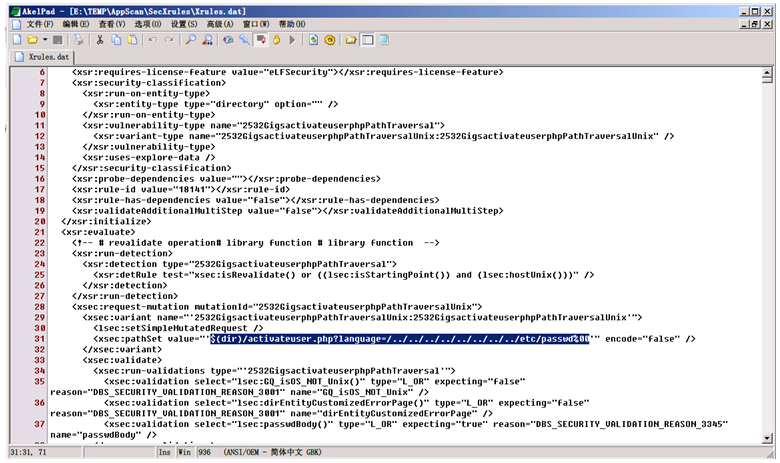The image size is (780, 463).
Task: Open a file with the folder icon
Action: click(32, 40)
